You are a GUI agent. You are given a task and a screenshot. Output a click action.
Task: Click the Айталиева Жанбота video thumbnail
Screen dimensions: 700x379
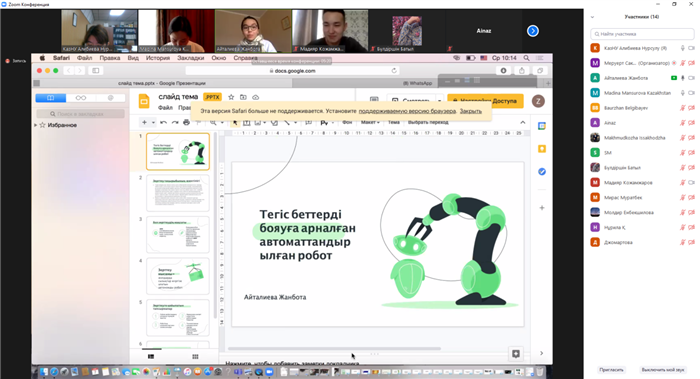point(253,31)
